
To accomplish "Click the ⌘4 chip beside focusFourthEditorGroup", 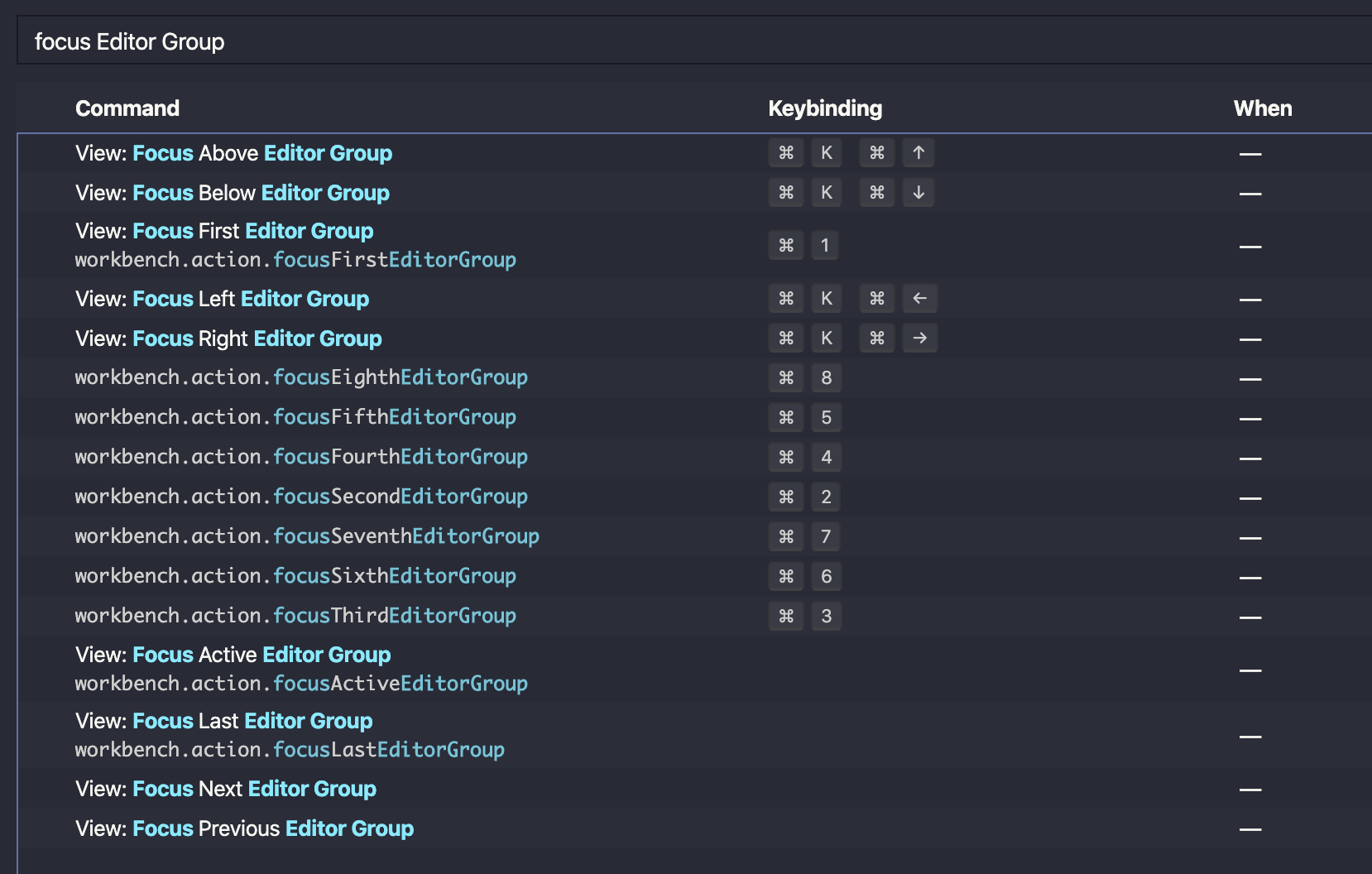I will (x=804, y=457).
